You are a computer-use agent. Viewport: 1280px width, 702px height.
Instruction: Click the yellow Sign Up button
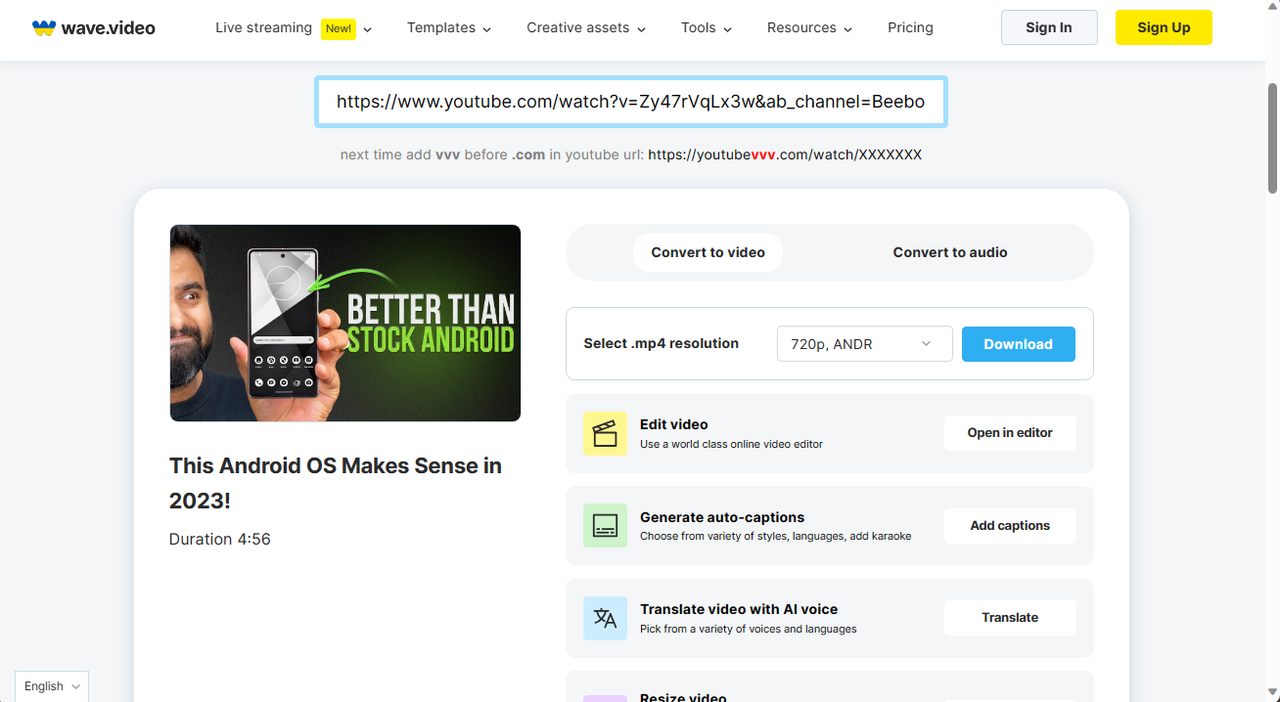pos(1164,28)
